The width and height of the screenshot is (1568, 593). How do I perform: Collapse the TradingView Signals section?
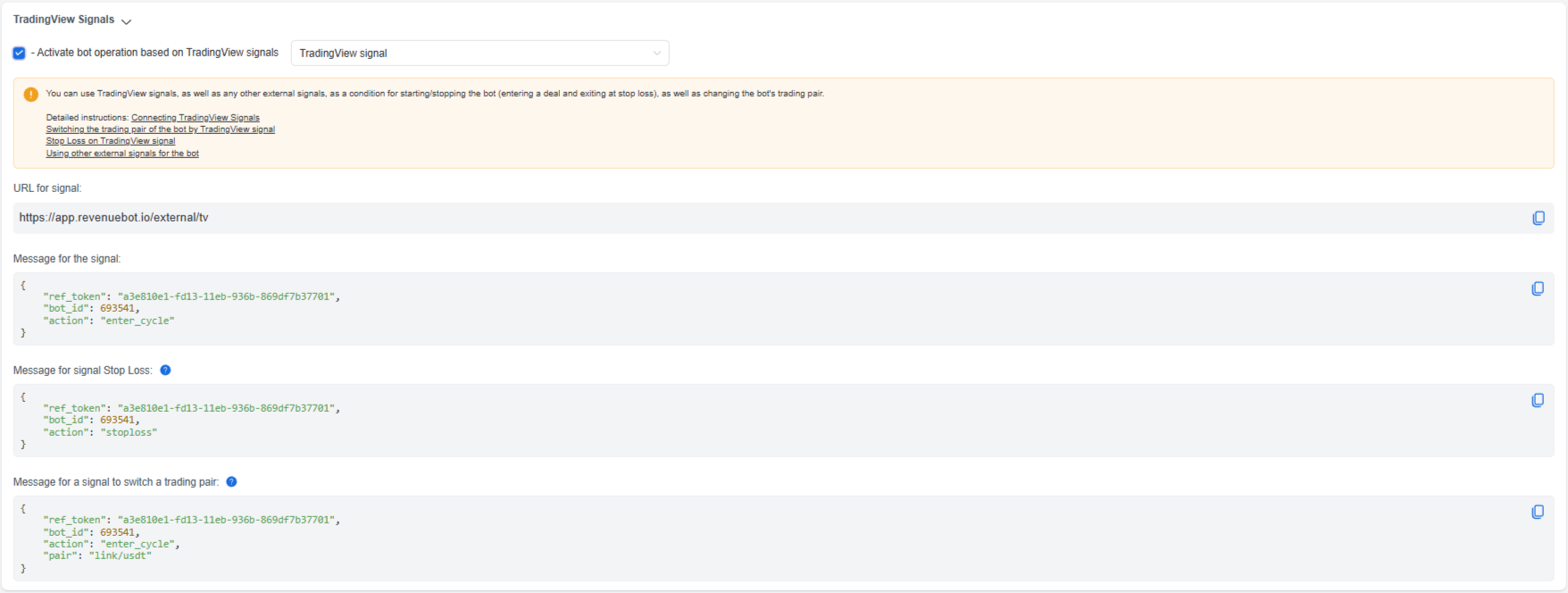[126, 21]
